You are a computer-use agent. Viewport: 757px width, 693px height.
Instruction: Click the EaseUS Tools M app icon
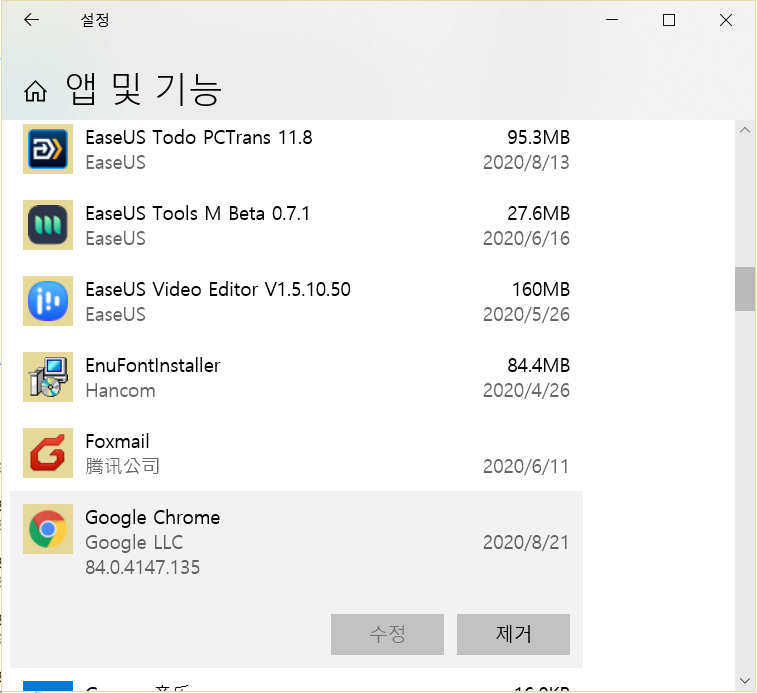click(x=48, y=225)
